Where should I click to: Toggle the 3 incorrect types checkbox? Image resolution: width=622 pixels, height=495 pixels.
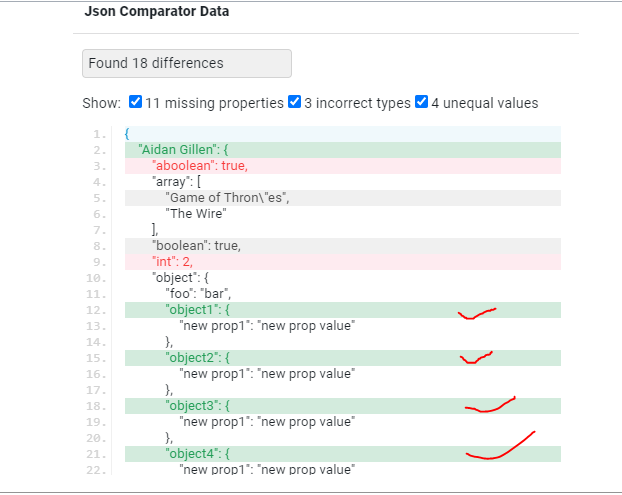295,102
